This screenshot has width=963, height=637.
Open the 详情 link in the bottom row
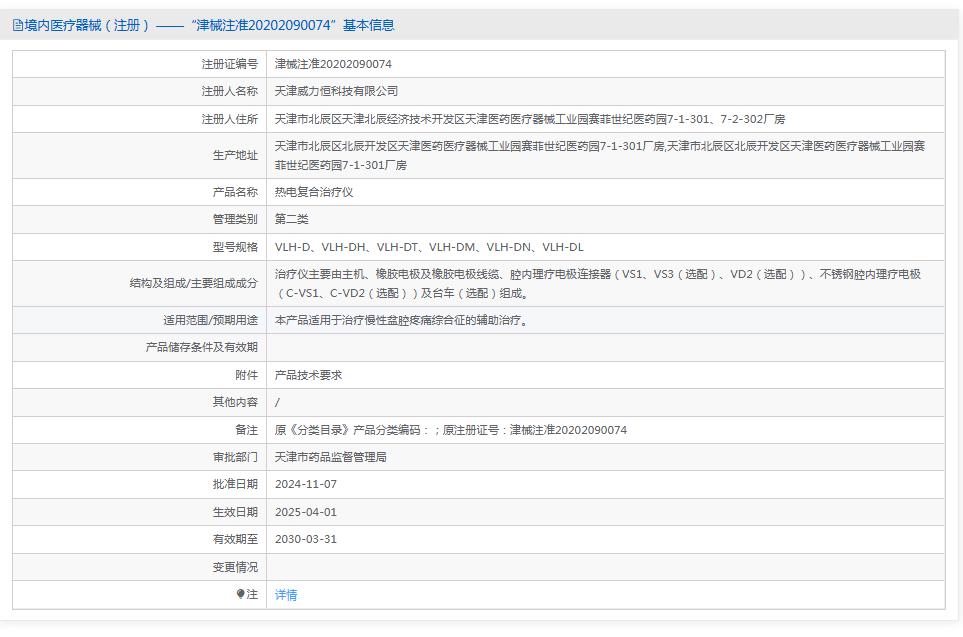coord(285,594)
